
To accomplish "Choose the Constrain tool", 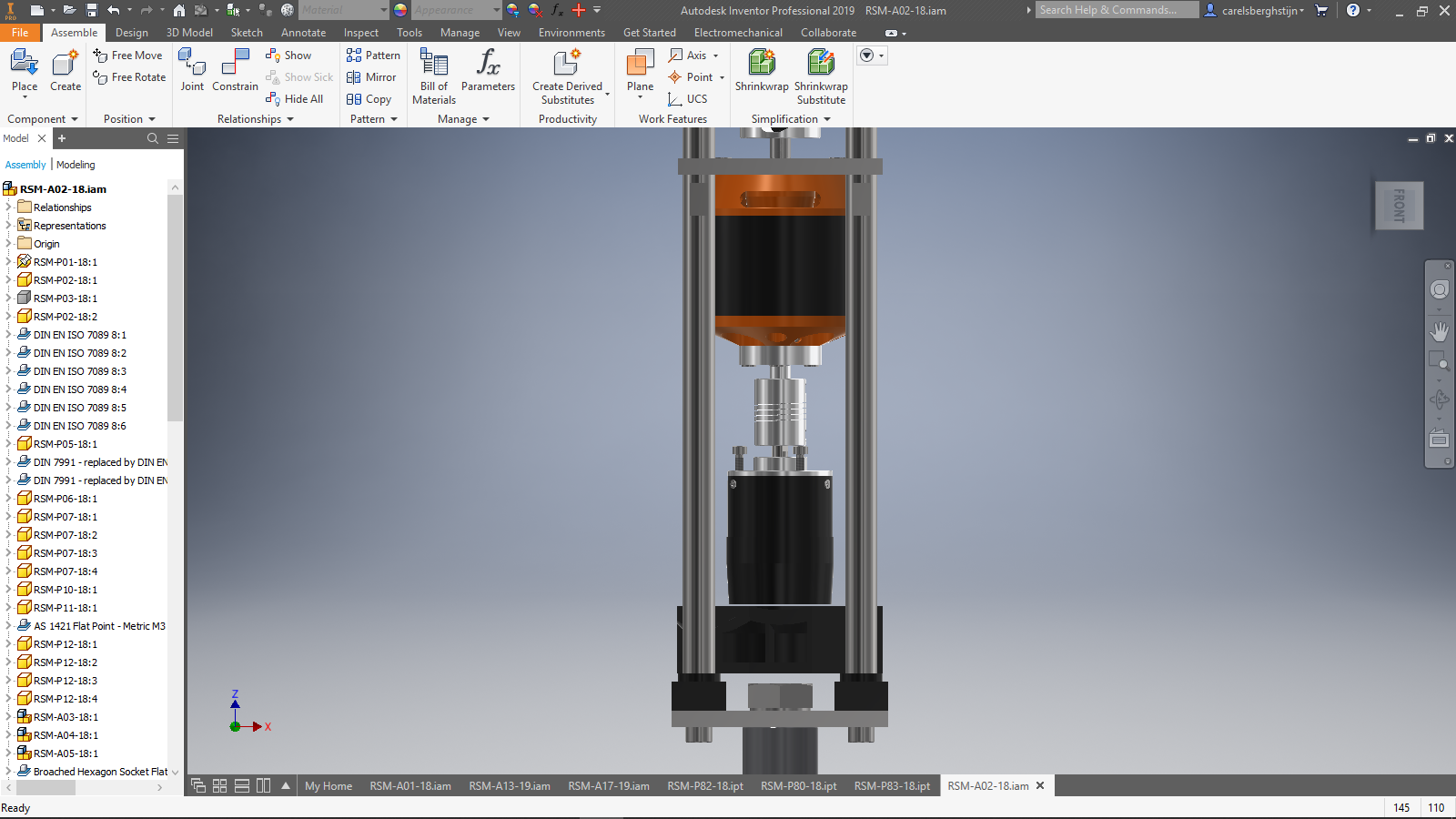I will [235, 72].
